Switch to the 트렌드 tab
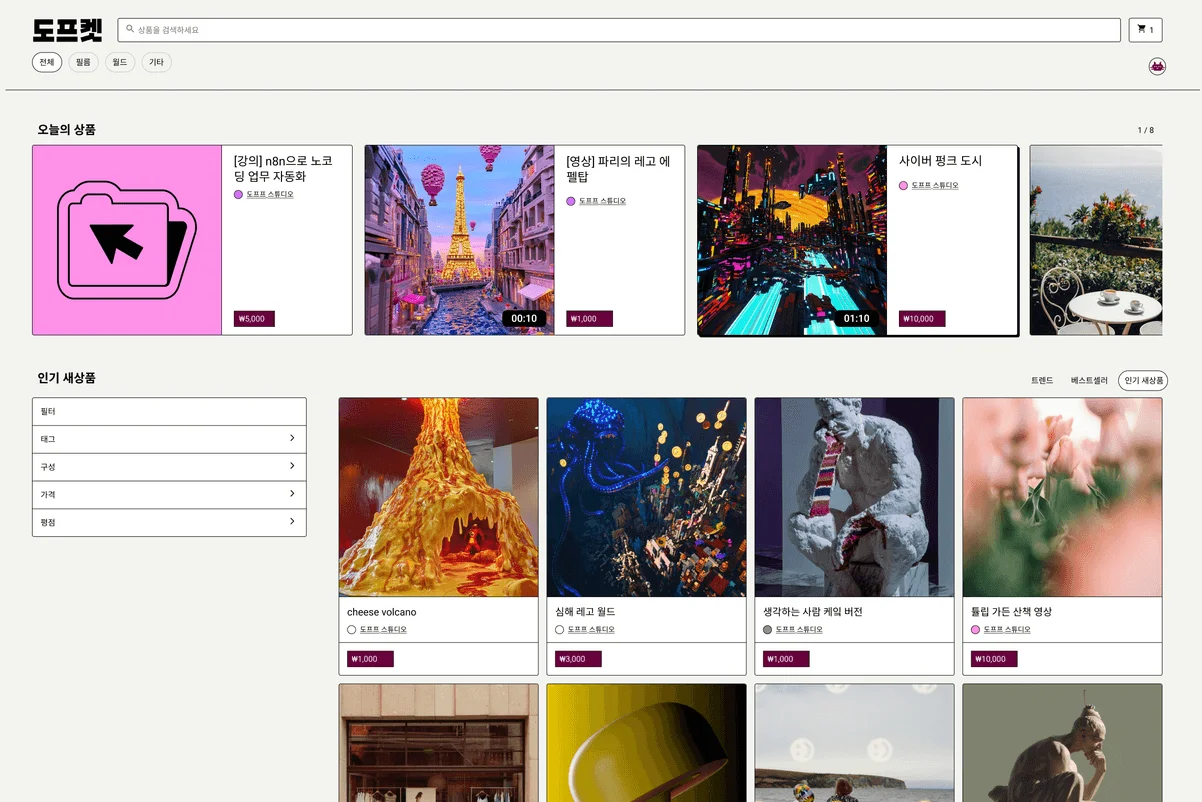Image resolution: width=1202 pixels, height=802 pixels. coord(1041,381)
